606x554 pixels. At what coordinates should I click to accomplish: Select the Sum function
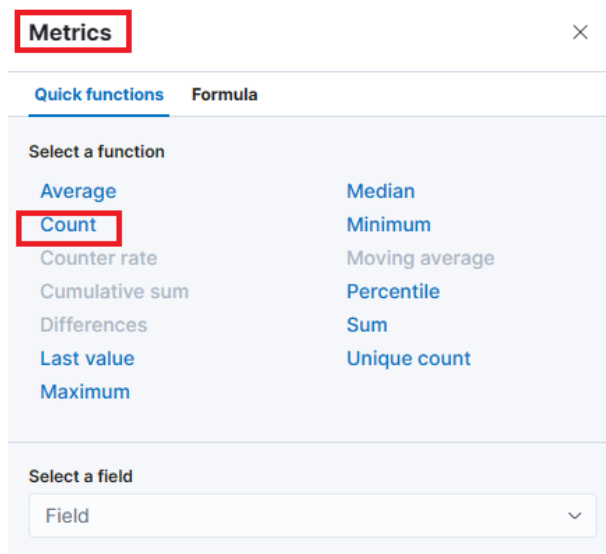pyautogui.click(x=367, y=325)
